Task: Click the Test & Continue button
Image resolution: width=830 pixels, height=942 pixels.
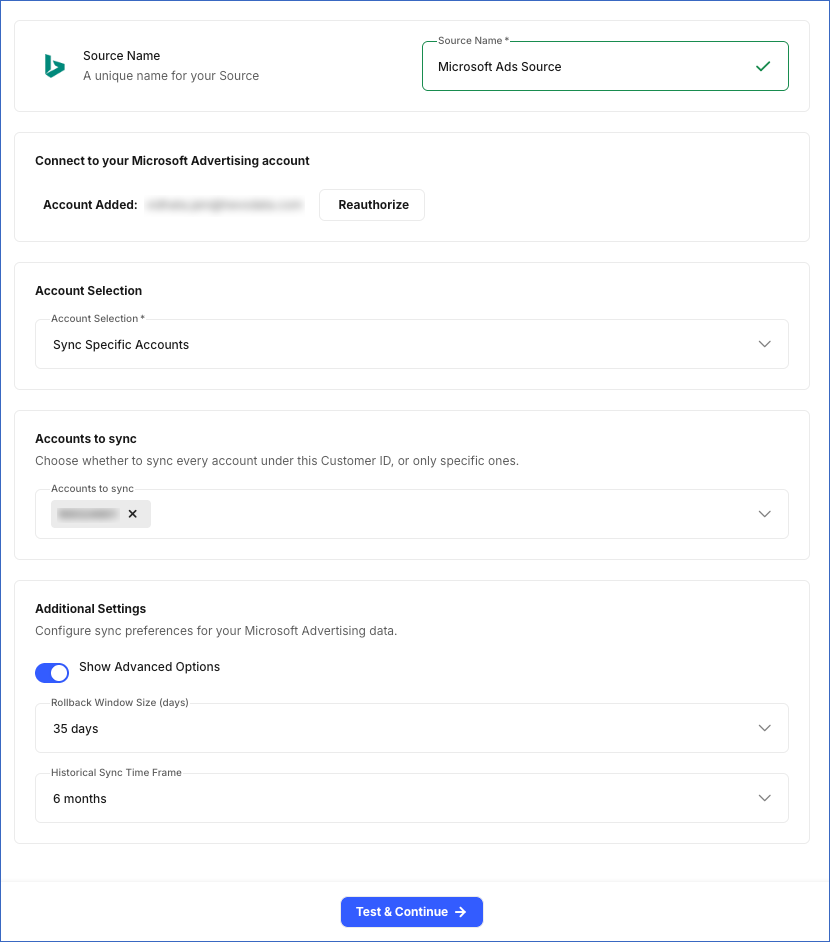Action: pyautogui.click(x=411, y=911)
